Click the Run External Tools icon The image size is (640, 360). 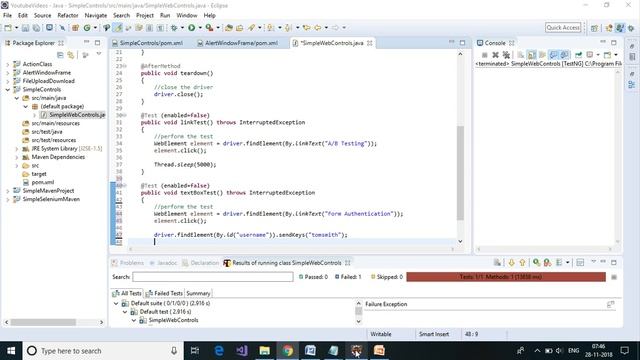209,28
